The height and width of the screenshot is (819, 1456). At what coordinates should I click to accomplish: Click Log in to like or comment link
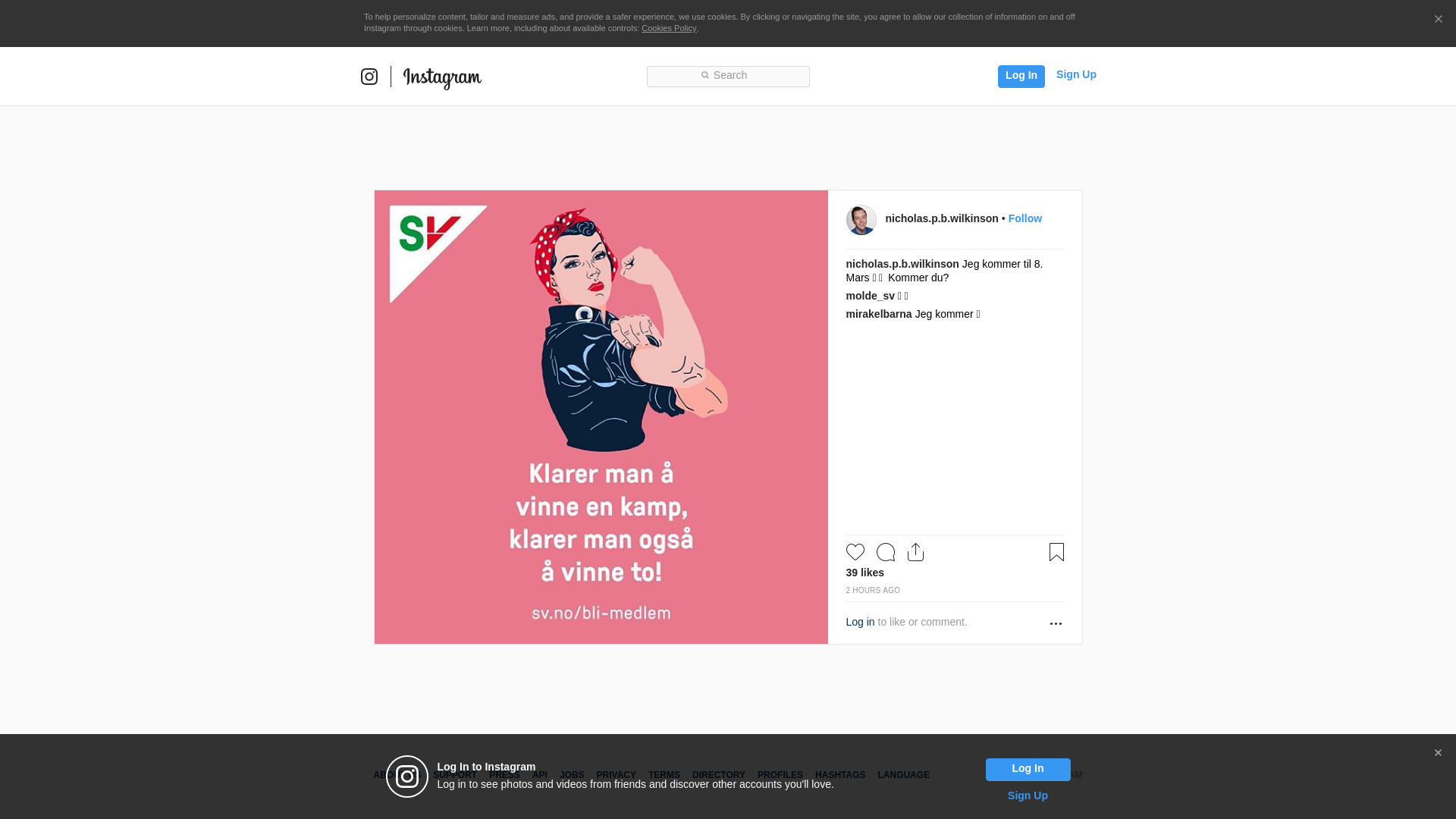click(860, 622)
